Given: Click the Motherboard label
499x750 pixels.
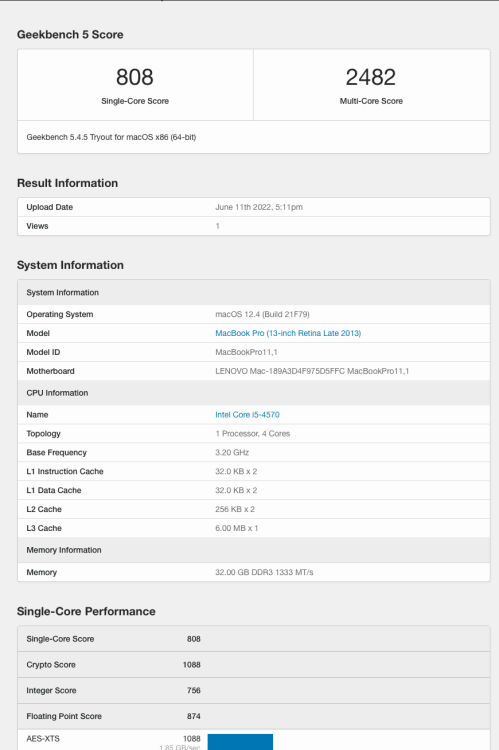Looking at the screenshot, I should 50,371.
